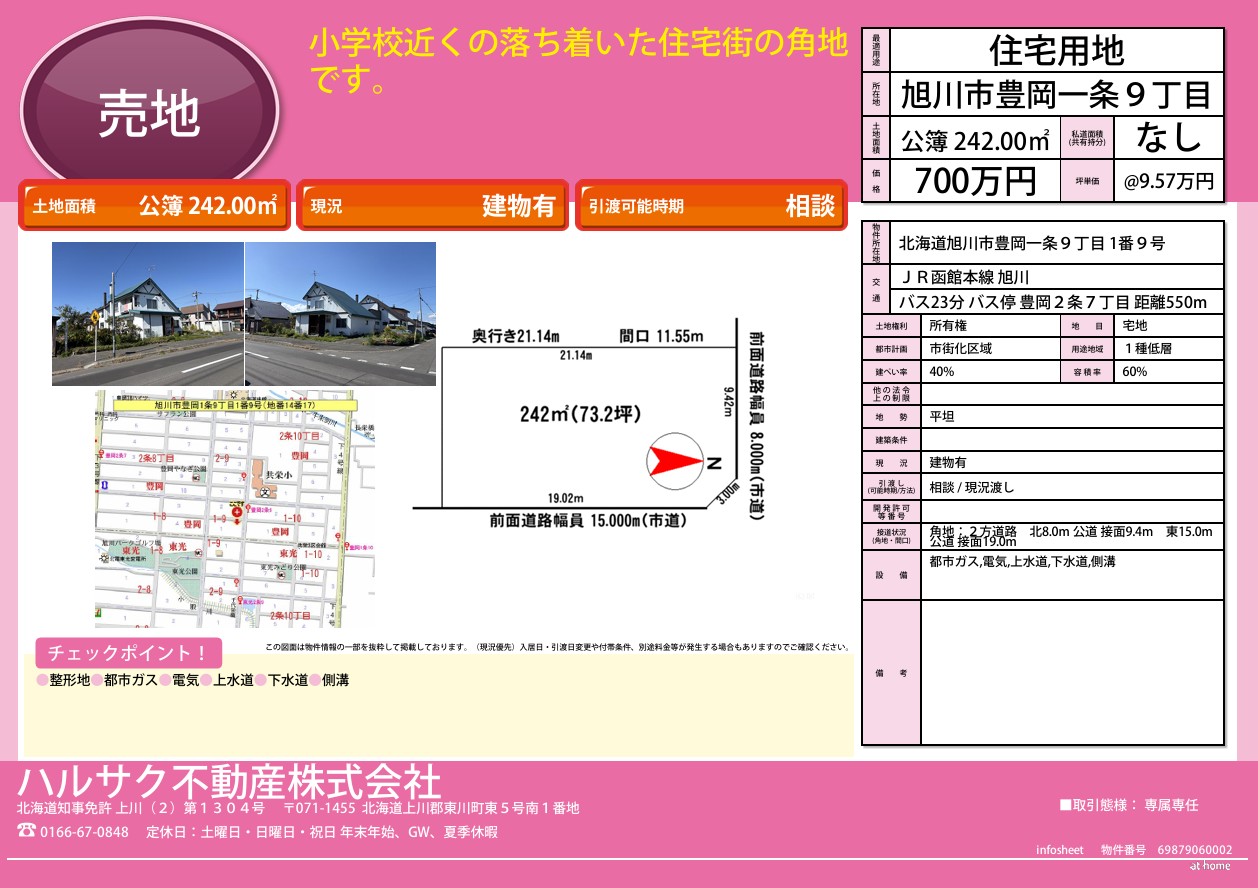Select the 引渡可能時期 相談 banner

(x=710, y=206)
